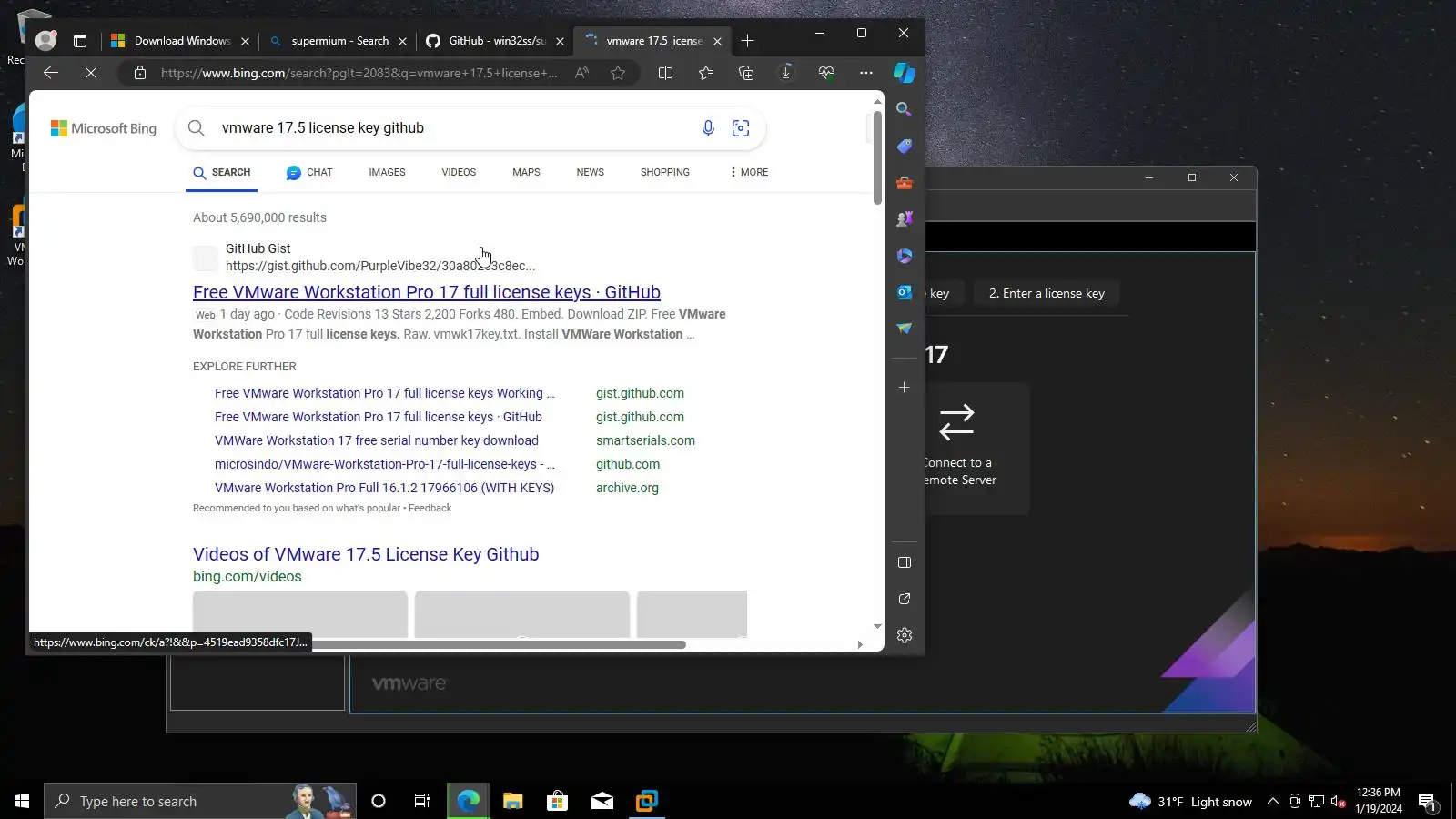This screenshot has height=819, width=1456.
Task: View site information lock icon
Action: [x=140, y=73]
